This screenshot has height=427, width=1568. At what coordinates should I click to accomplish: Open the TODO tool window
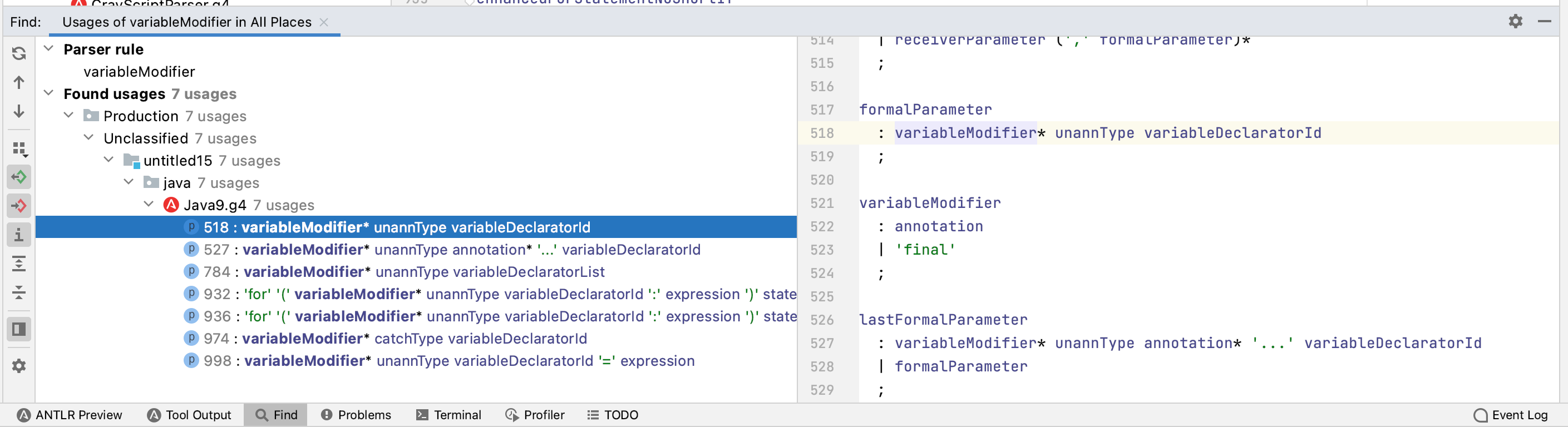[x=613, y=415]
